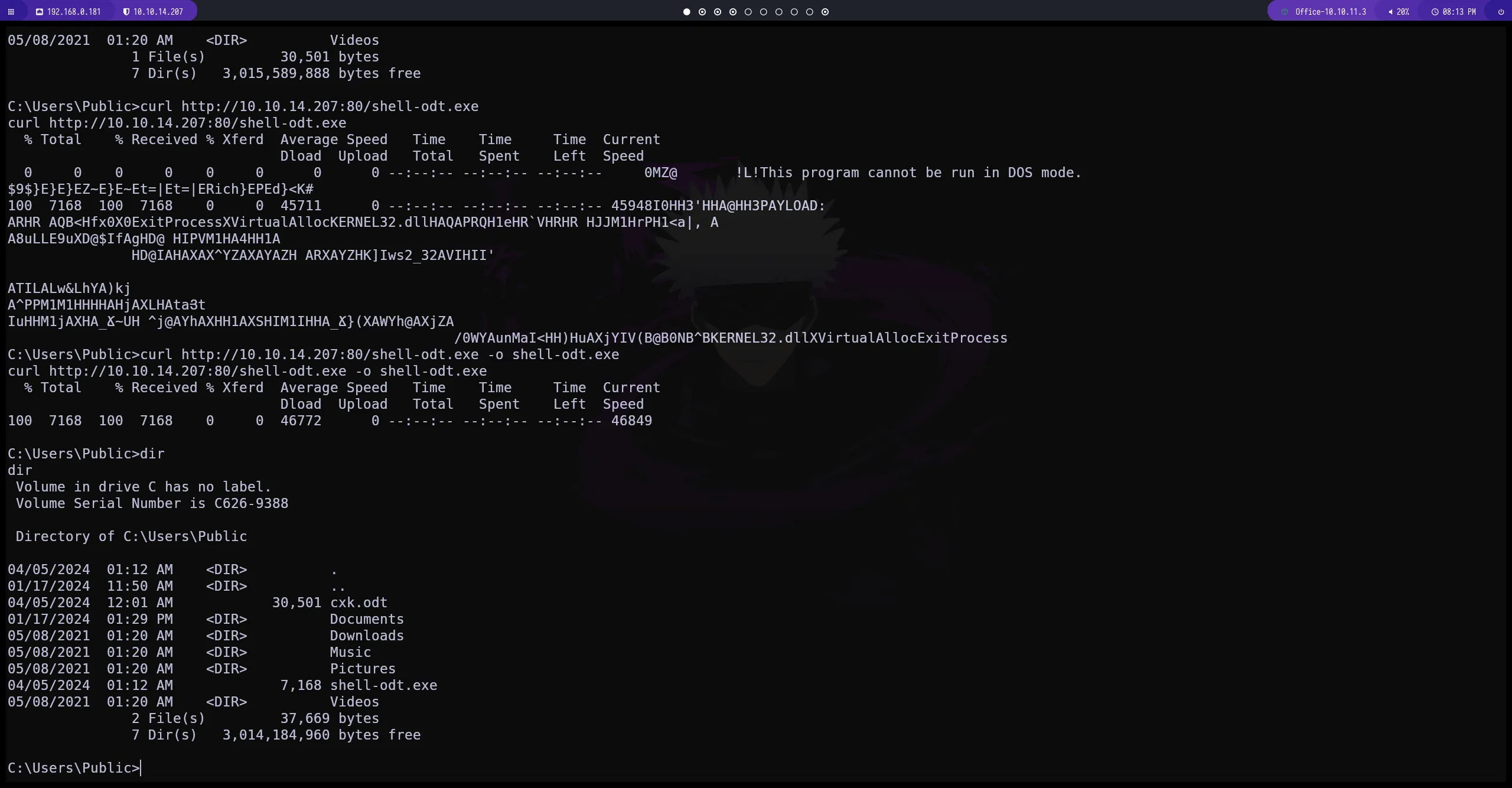Screen dimensions: 1512x788
Task: Click the cube icon next to Office-10.10.11.3
Action: pos(1284,12)
